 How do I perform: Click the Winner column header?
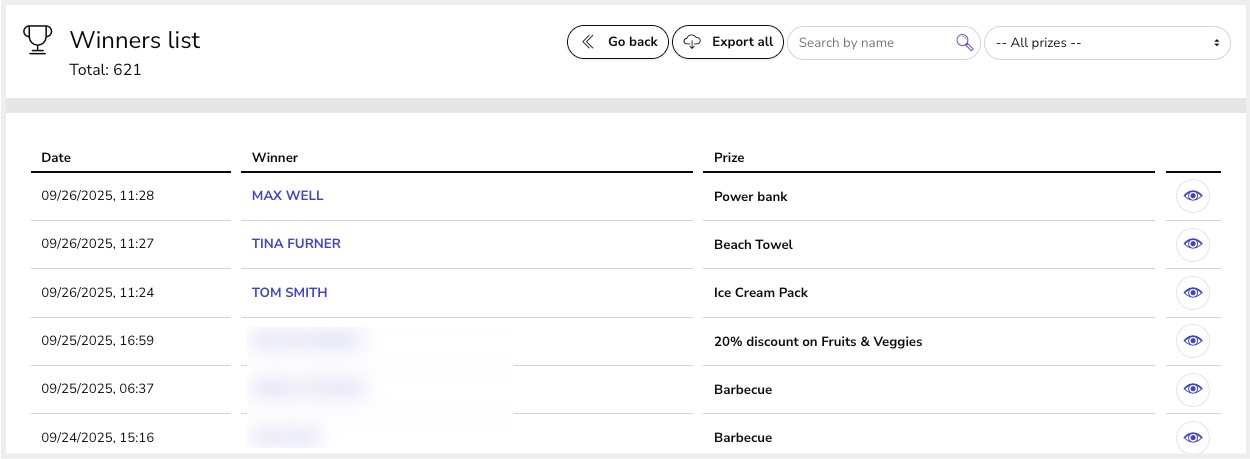click(275, 157)
